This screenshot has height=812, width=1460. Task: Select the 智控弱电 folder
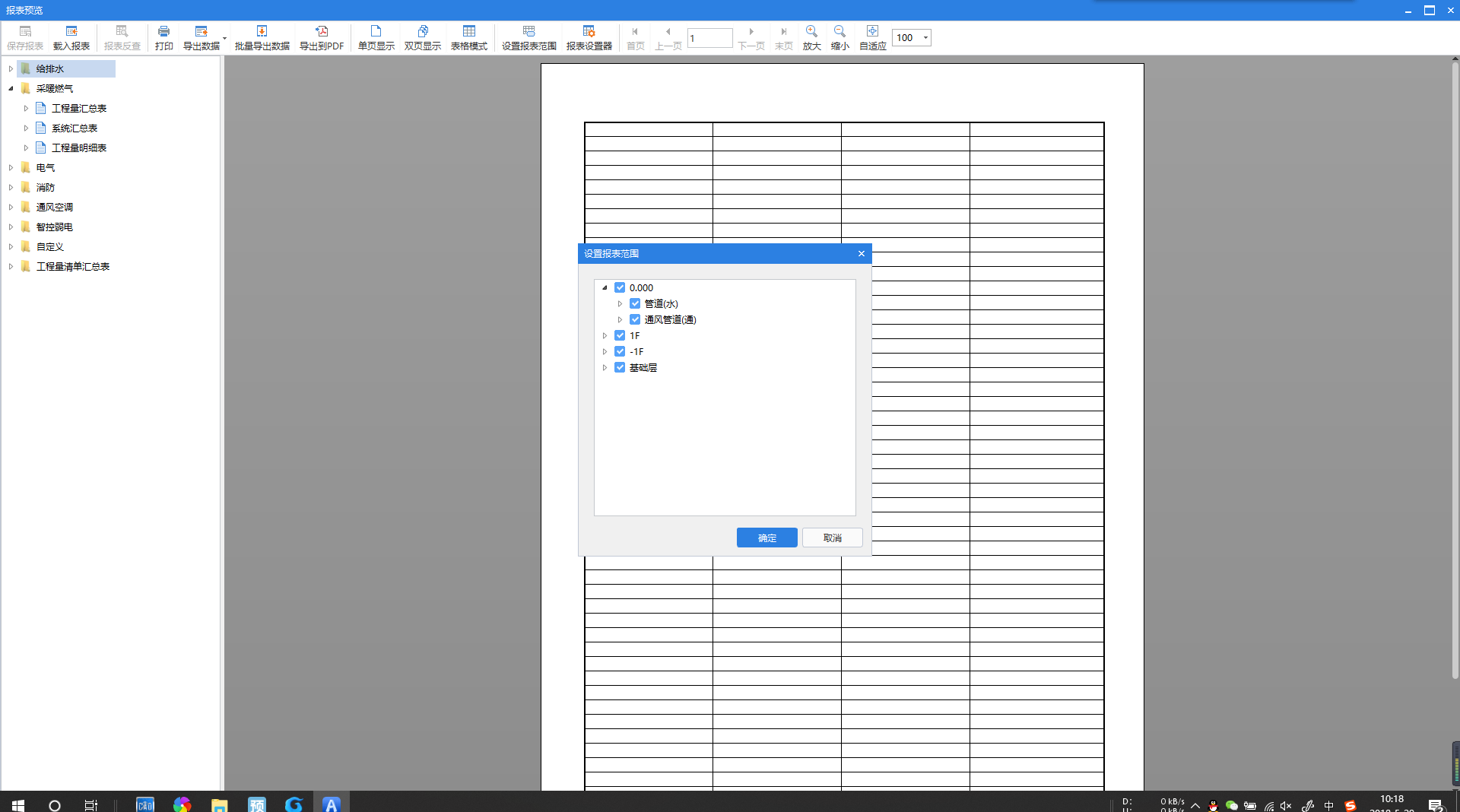click(55, 227)
